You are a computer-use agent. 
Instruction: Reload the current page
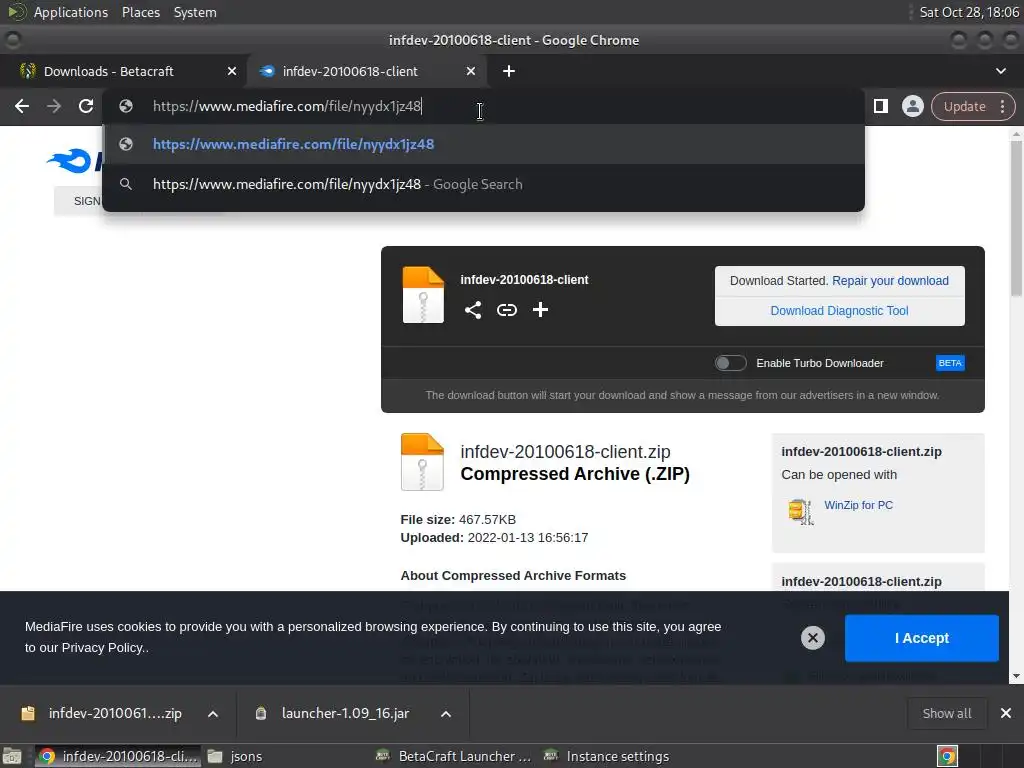[x=86, y=106]
